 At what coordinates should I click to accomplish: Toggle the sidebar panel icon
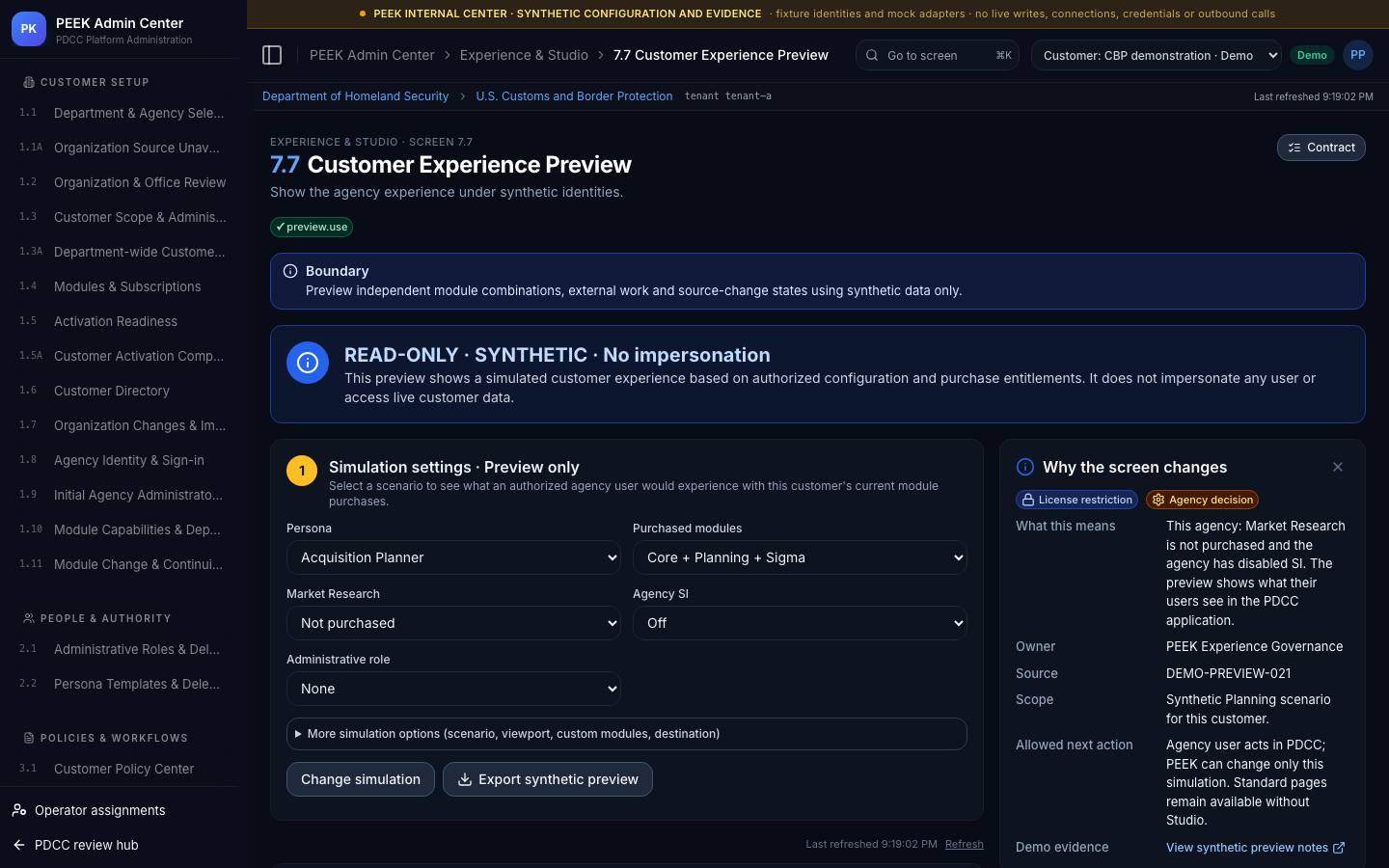point(272,55)
